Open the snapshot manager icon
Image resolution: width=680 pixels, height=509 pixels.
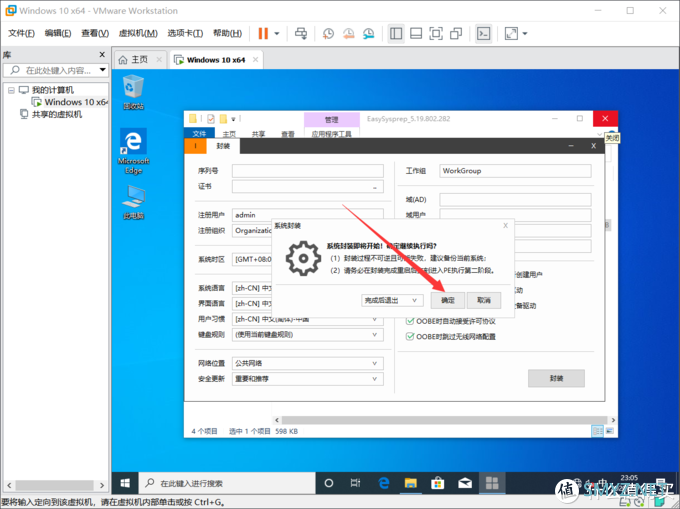click(x=369, y=33)
